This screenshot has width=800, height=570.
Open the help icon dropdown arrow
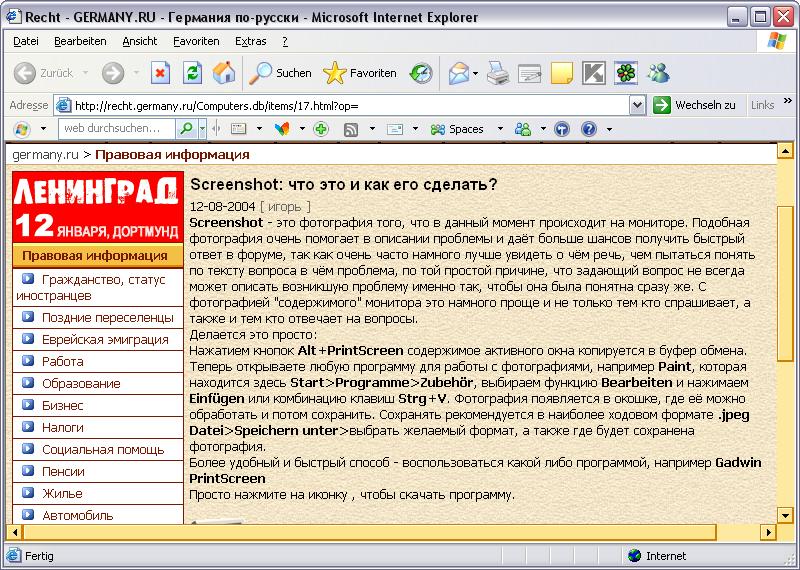click(x=609, y=130)
